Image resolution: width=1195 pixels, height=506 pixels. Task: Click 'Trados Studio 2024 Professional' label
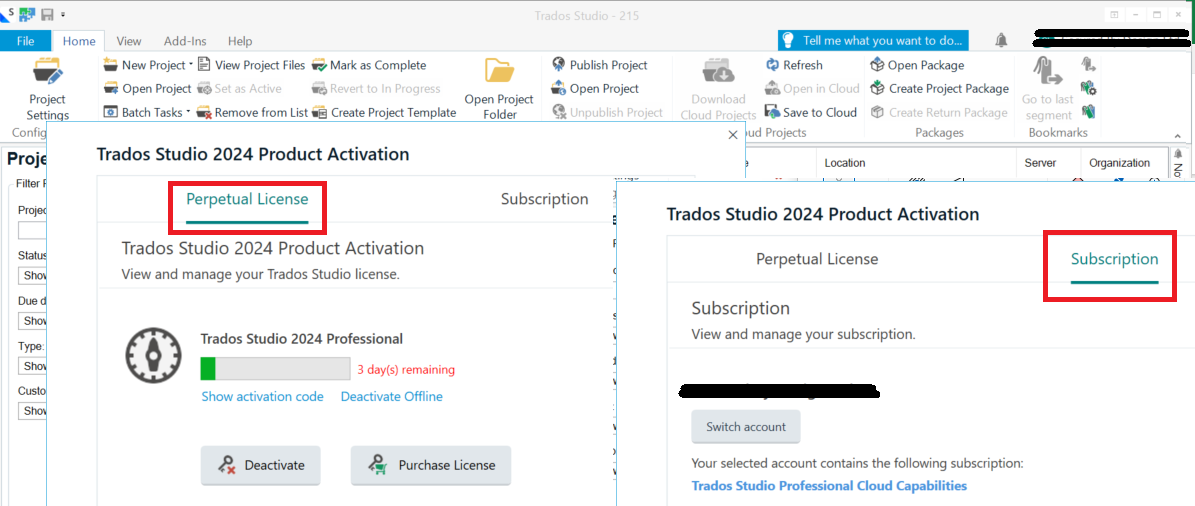click(x=302, y=339)
